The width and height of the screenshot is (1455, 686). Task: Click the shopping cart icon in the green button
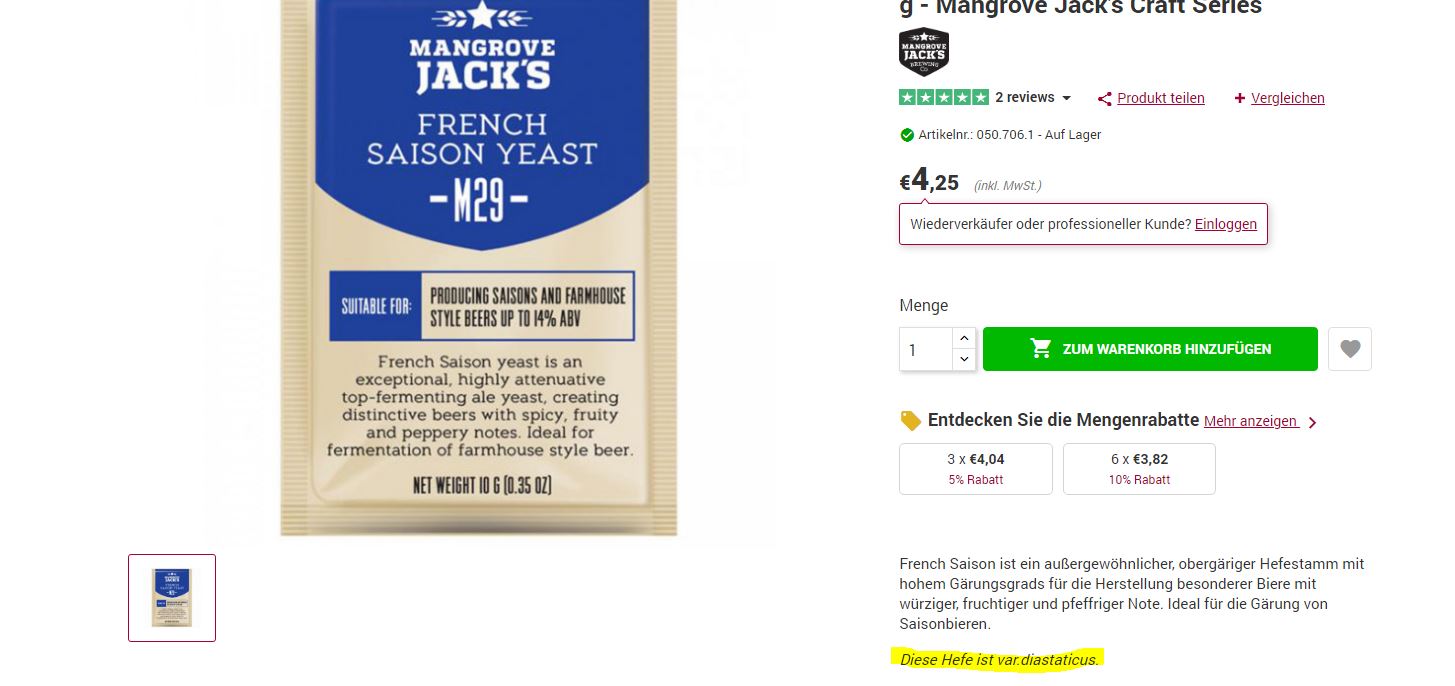click(1041, 348)
